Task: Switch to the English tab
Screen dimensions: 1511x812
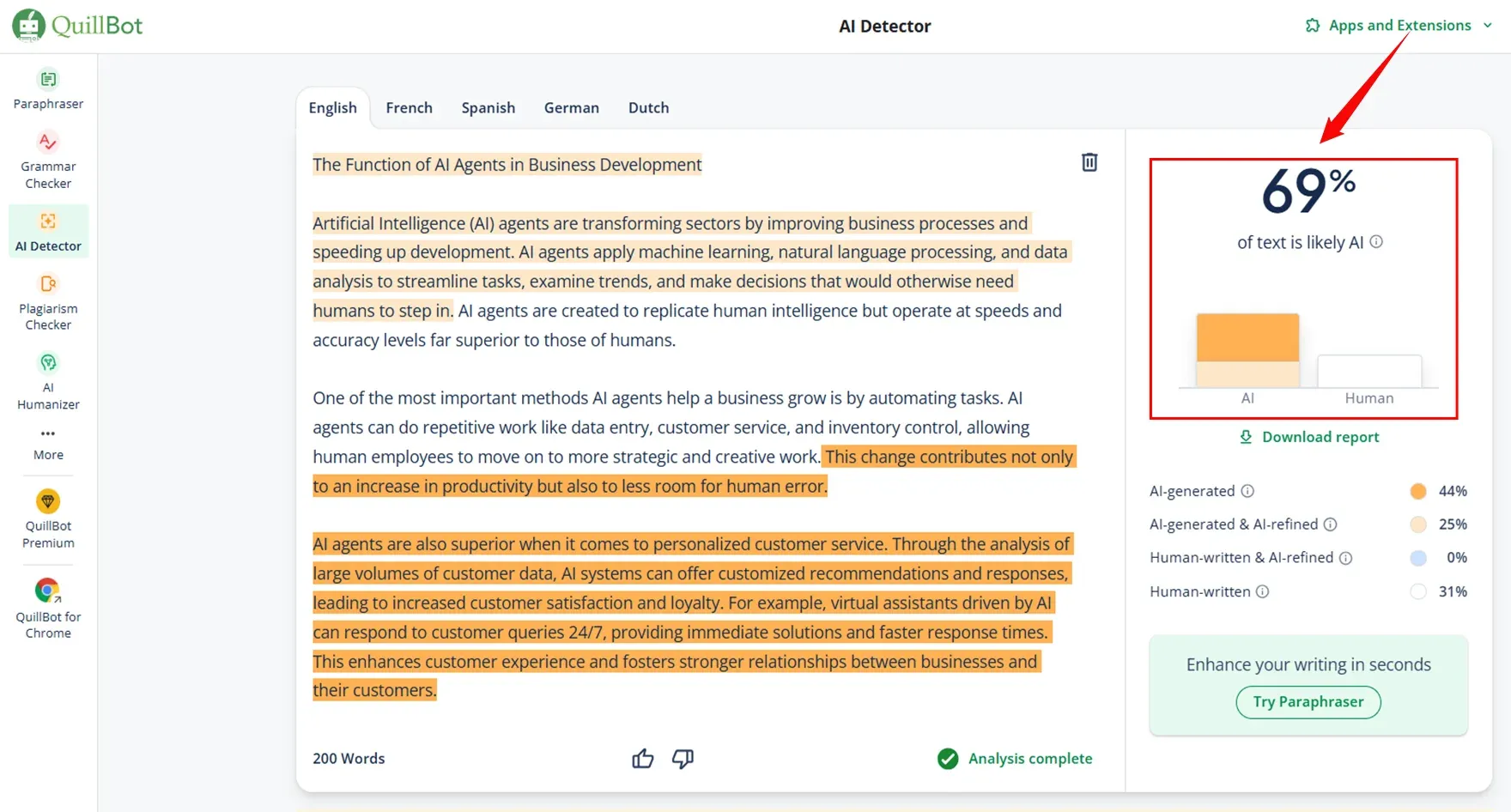Action: tap(333, 108)
